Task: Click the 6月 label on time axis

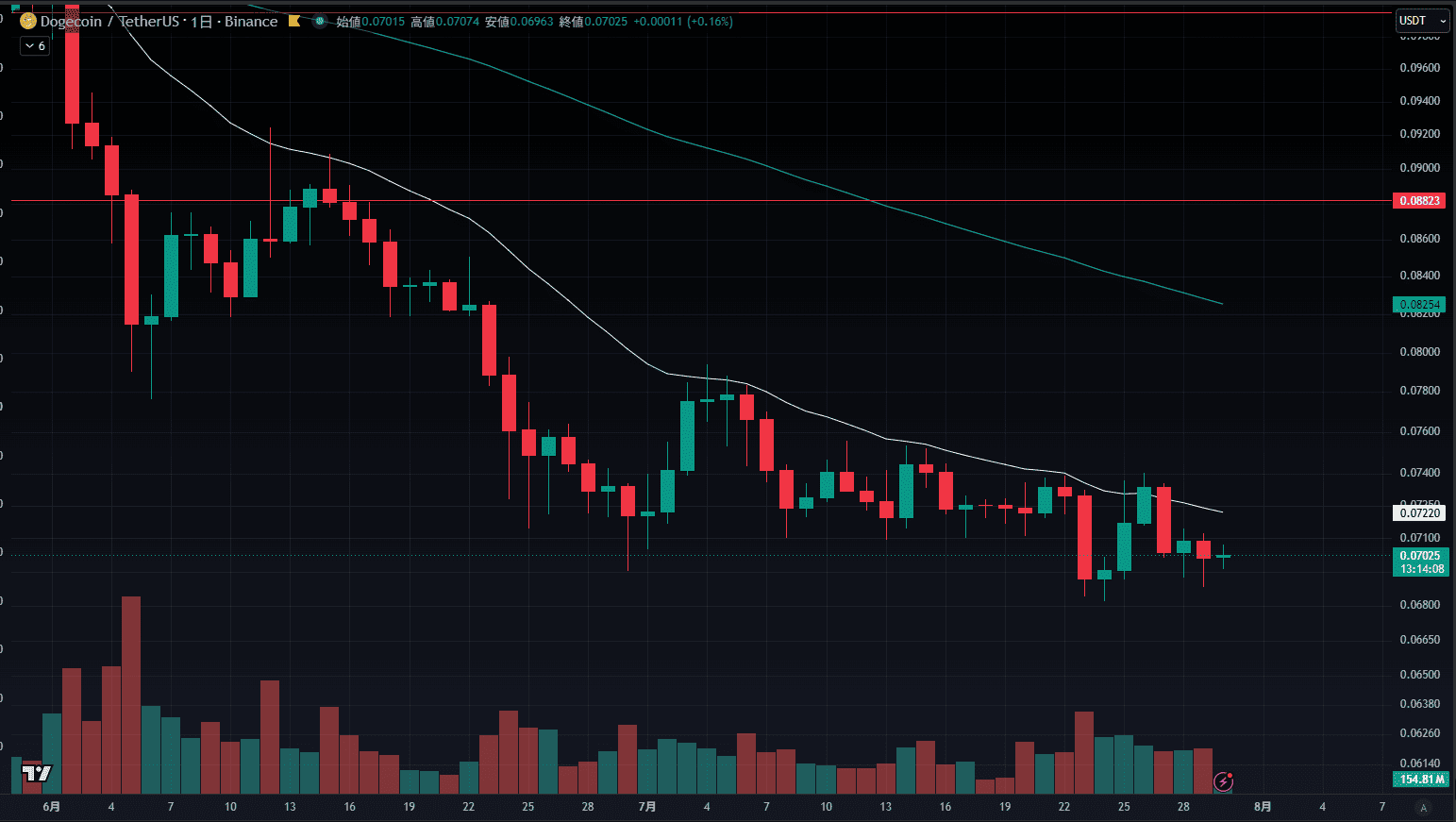Action: click(52, 807)
